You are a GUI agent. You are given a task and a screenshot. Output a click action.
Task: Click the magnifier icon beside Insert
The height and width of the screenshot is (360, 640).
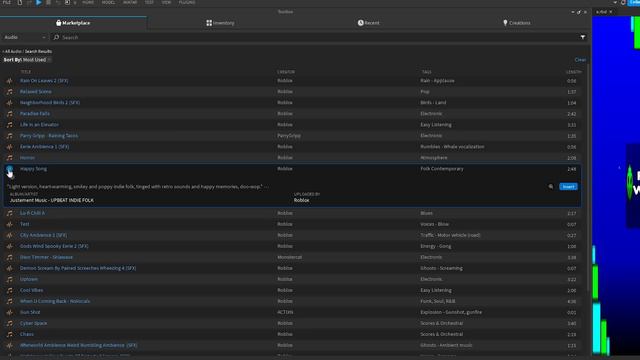(551, 187)
